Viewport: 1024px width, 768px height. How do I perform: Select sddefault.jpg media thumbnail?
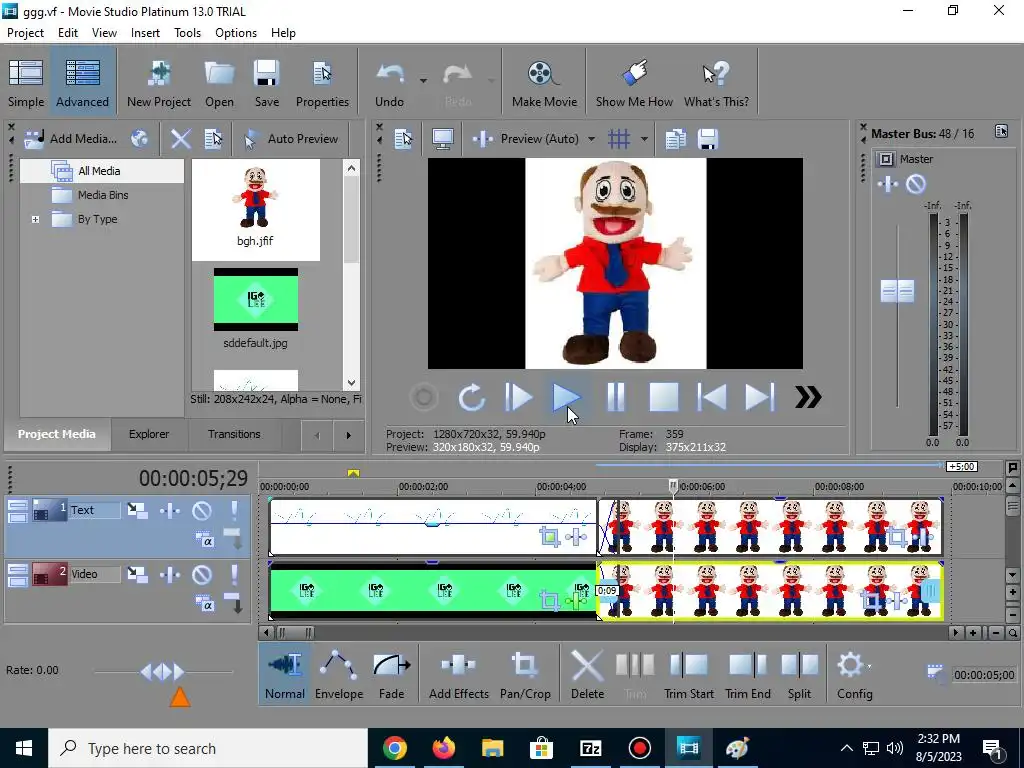[255, 308]
